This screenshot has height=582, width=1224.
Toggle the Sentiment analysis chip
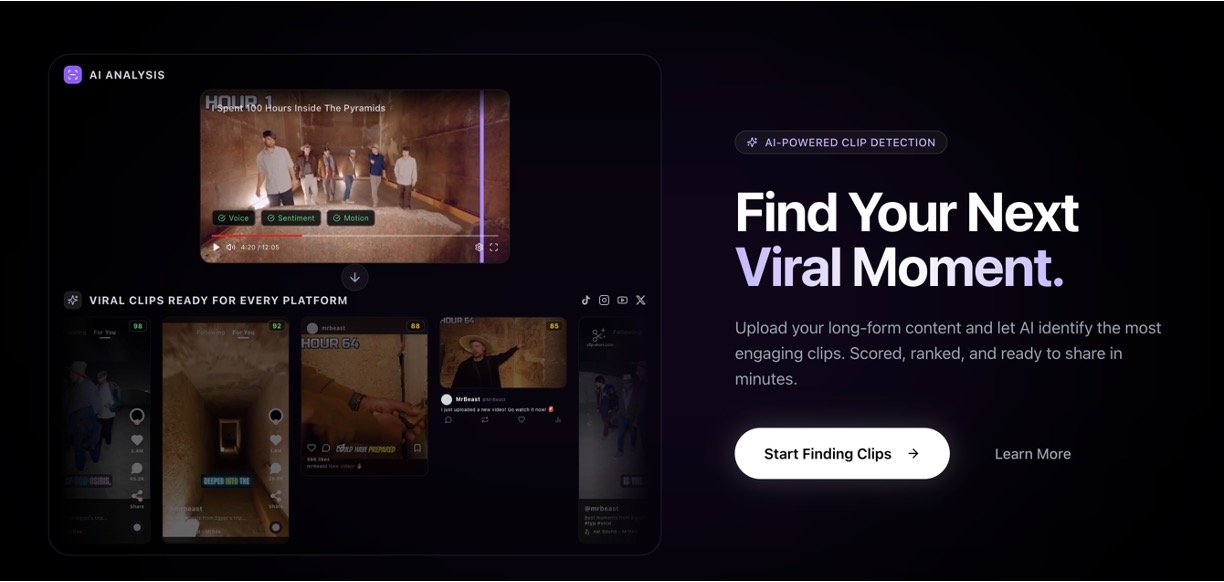click(291, 218)
